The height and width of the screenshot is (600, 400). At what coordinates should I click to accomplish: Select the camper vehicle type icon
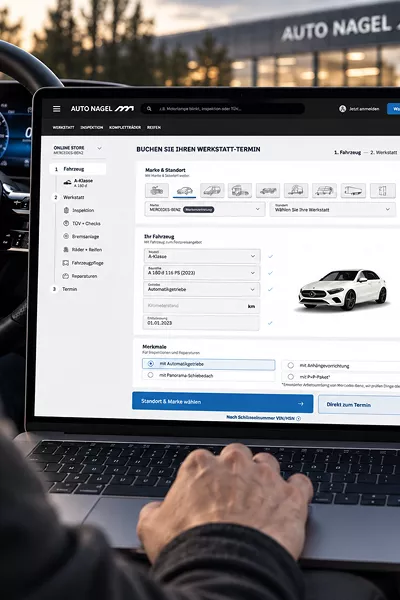pos(296,191)
